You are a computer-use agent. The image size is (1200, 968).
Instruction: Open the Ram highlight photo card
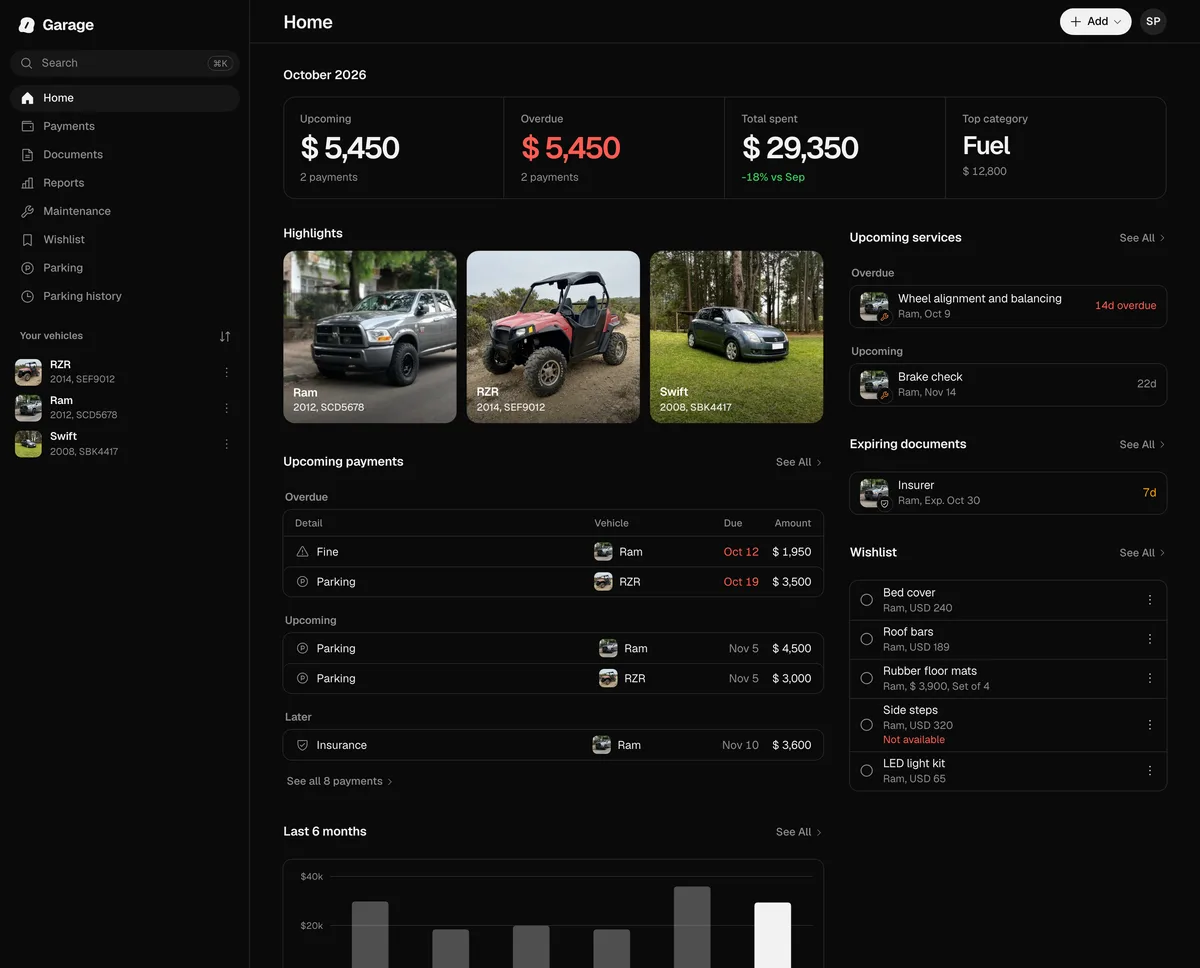point(370,337)
